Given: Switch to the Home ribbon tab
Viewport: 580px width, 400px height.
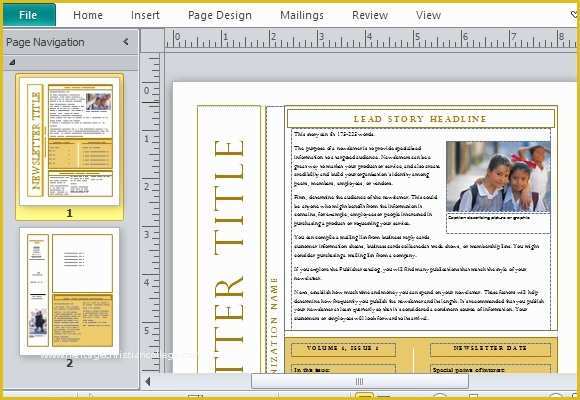Looking at the screenshot, I should [x=88, y=15].
